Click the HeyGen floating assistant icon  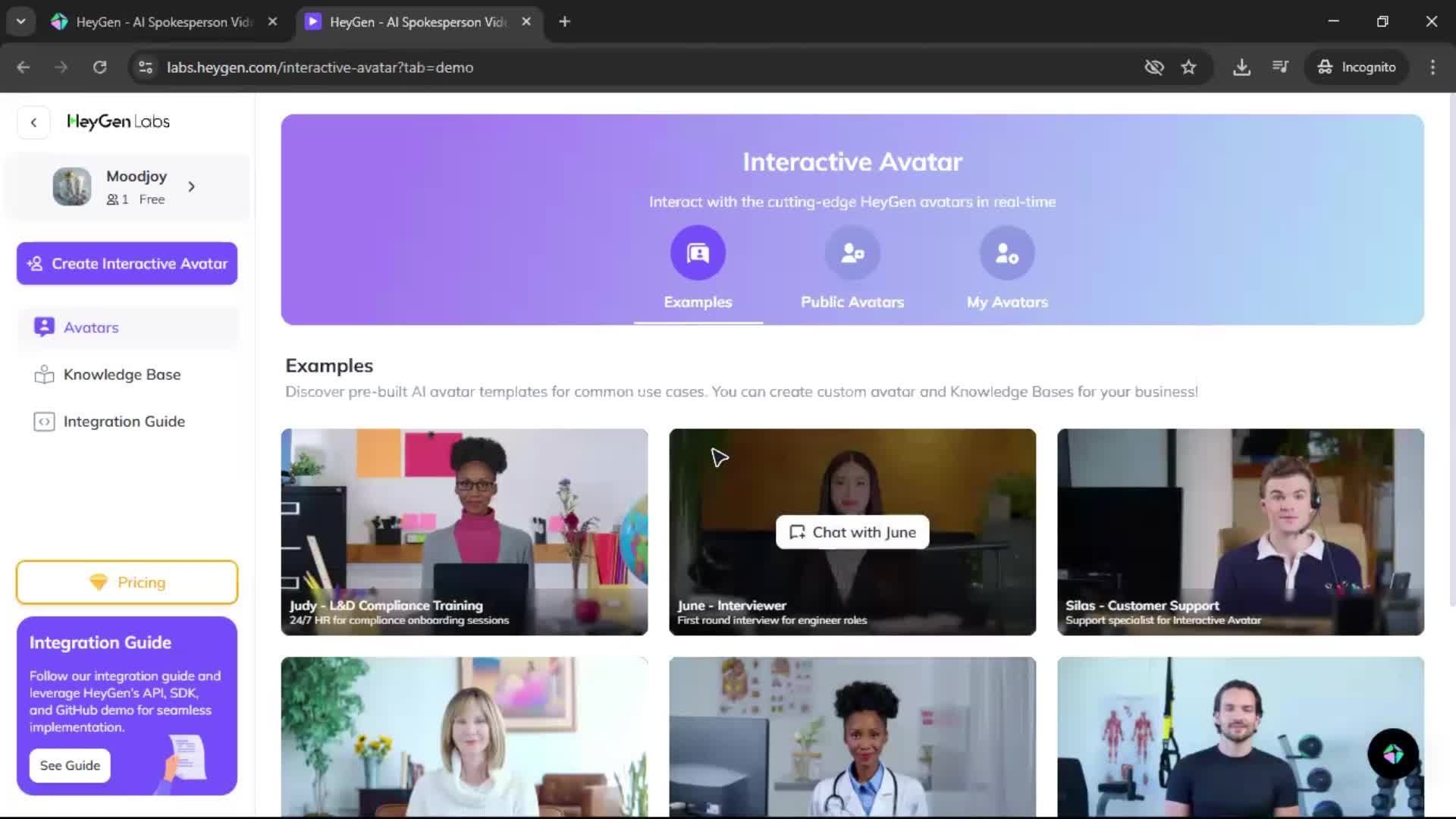click(1393, 754)
